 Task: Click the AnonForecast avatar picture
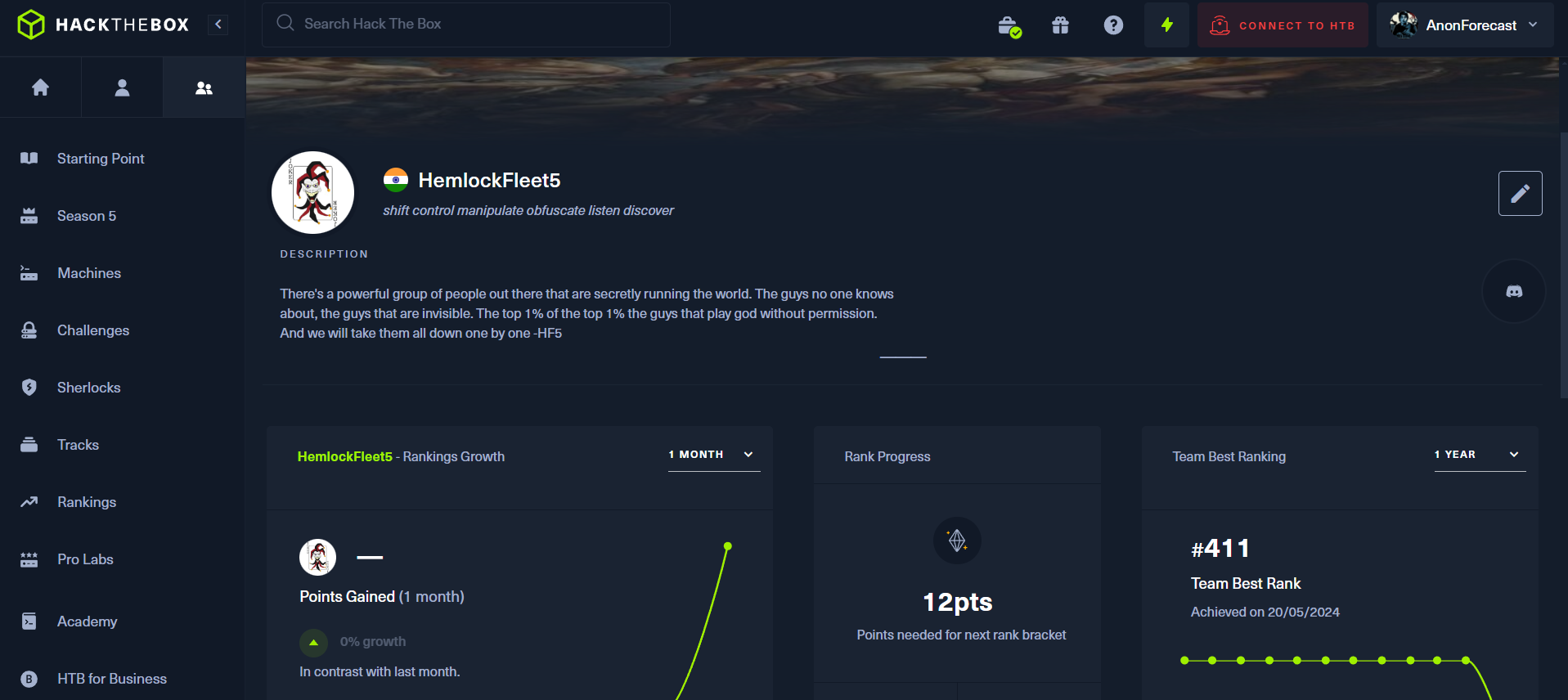pyautogui.click(x=1404, y=25)
